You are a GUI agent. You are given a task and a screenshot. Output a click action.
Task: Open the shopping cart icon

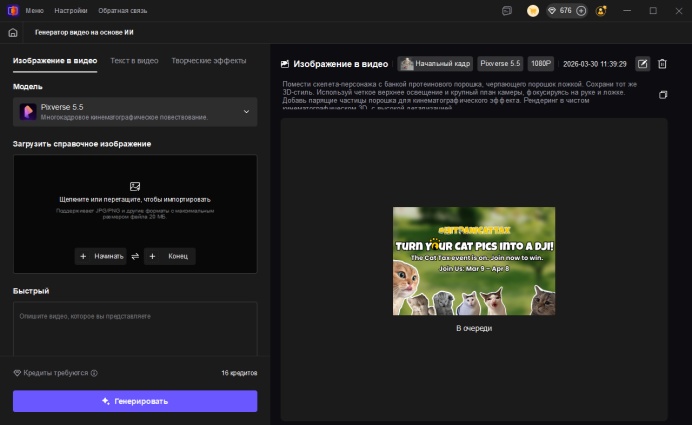[x=533, y=11]
